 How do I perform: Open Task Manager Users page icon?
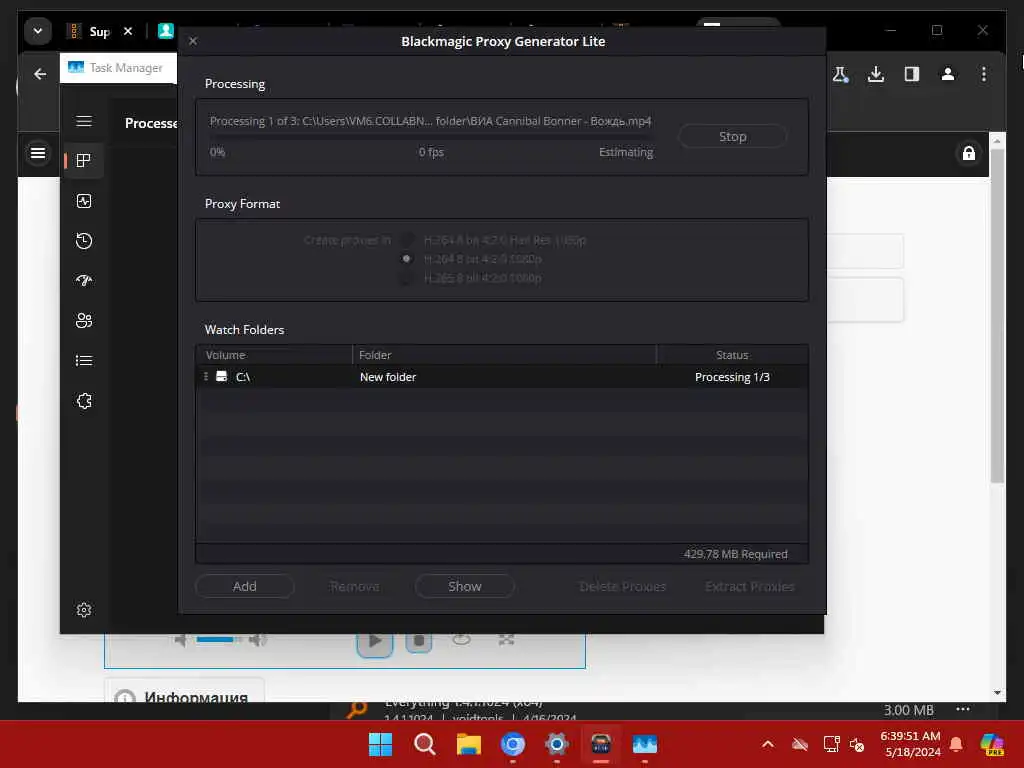coord(84,321)
